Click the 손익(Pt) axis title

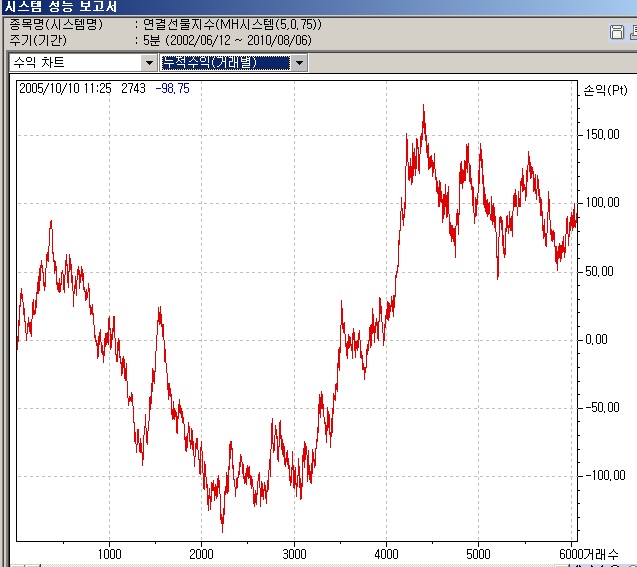coord(605,90)
